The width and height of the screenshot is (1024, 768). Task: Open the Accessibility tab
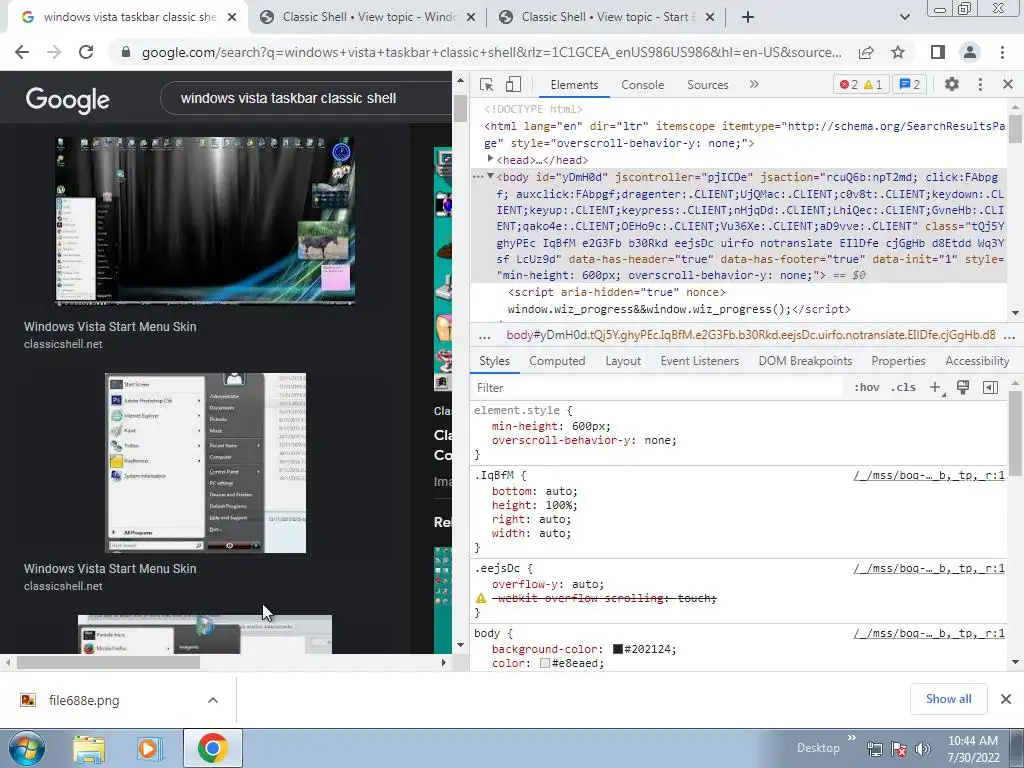(x=977, y=361)
